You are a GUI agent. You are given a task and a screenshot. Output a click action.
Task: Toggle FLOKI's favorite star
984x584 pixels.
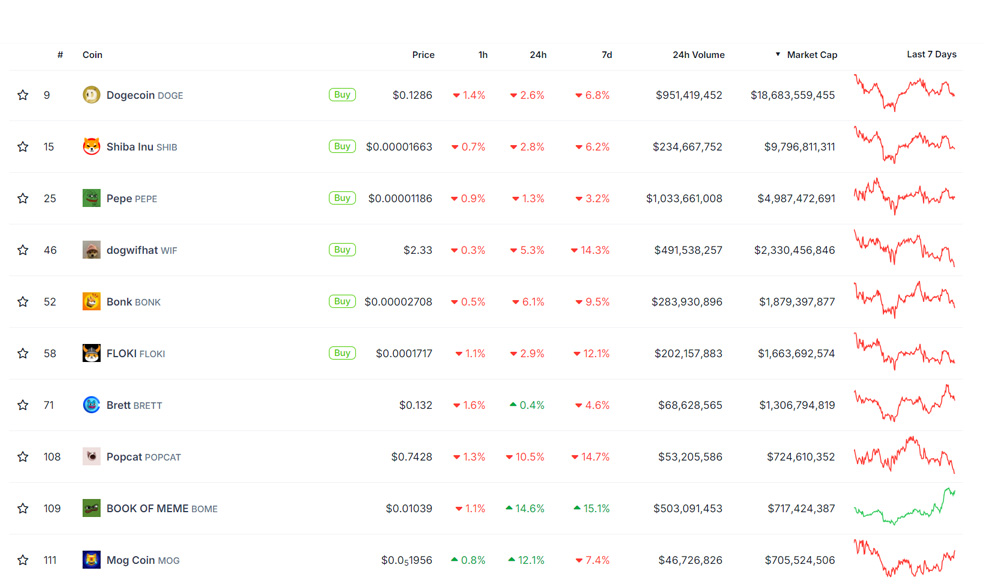click(23, 353)
